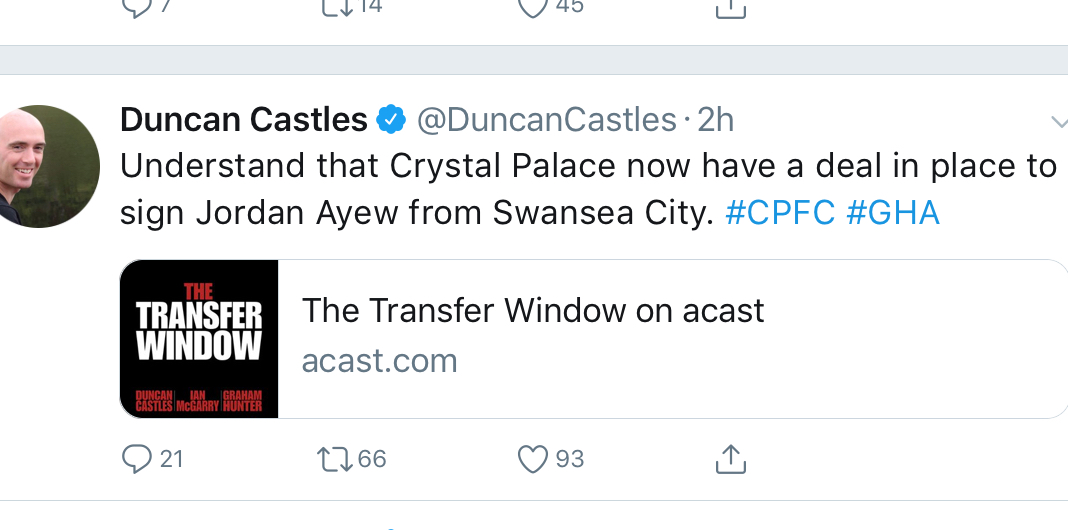Like the tweet showing 45 likes
This screenshot has width=1068, height=530.
click(533, 6)
